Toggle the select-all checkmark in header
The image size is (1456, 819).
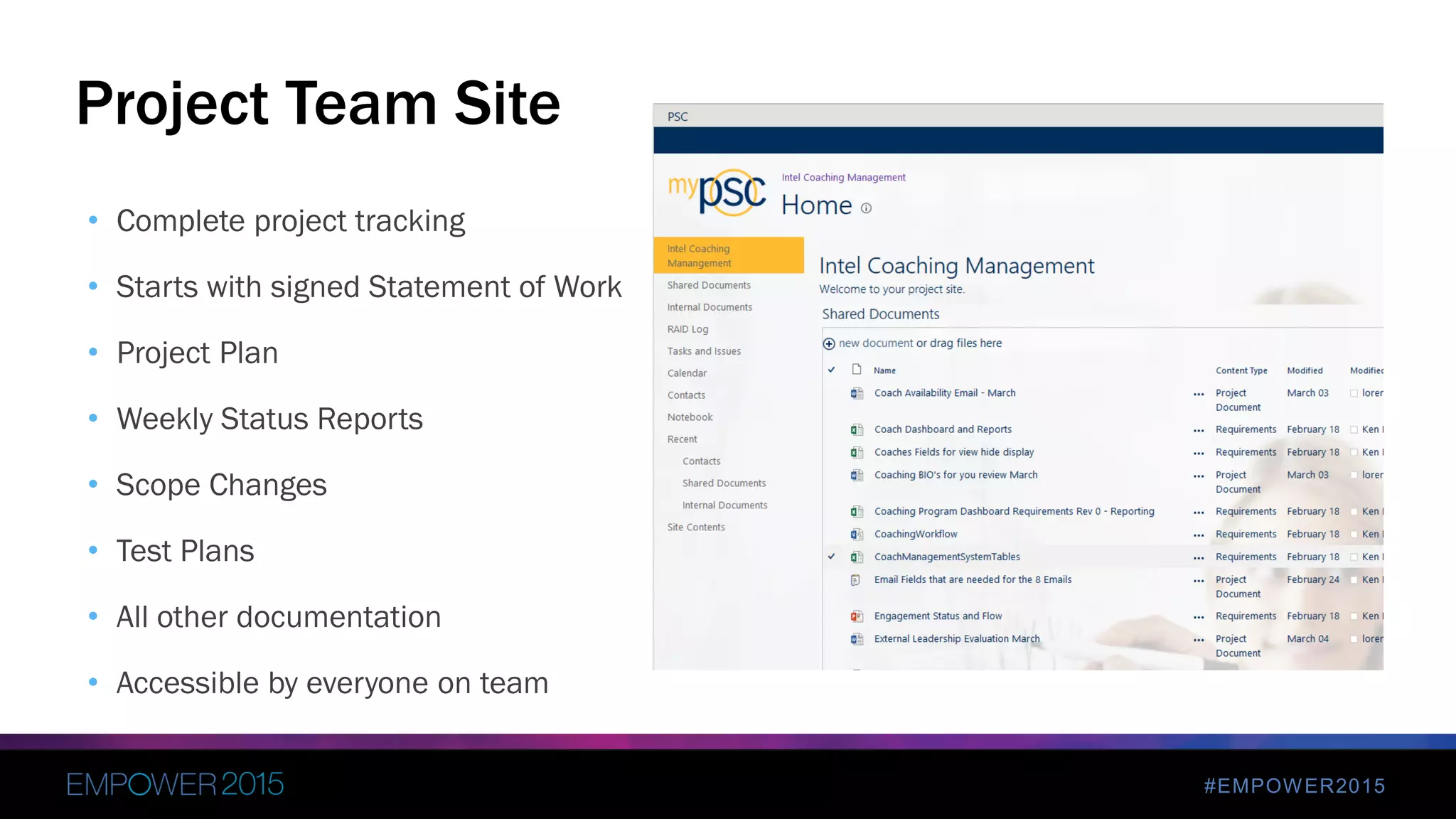click(x=831, y=370)
